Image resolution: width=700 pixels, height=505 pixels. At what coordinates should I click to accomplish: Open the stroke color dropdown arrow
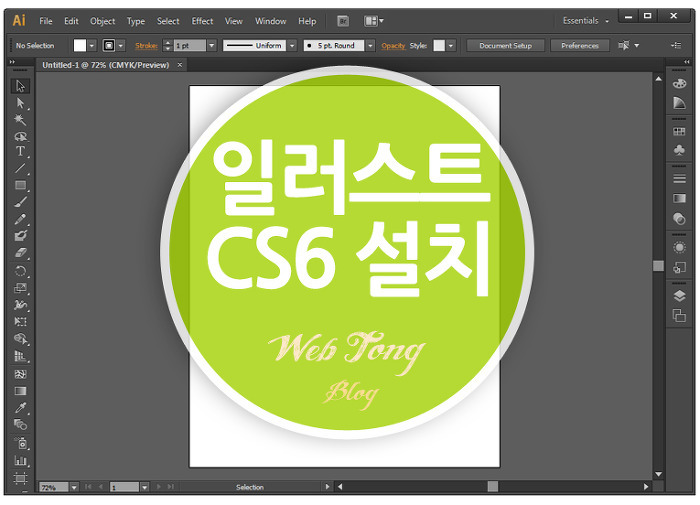121,46
